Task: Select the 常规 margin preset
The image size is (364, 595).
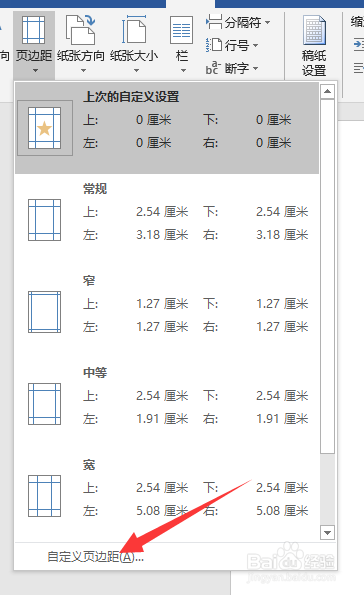Action: pyautogui.click(x=167, y=220)
